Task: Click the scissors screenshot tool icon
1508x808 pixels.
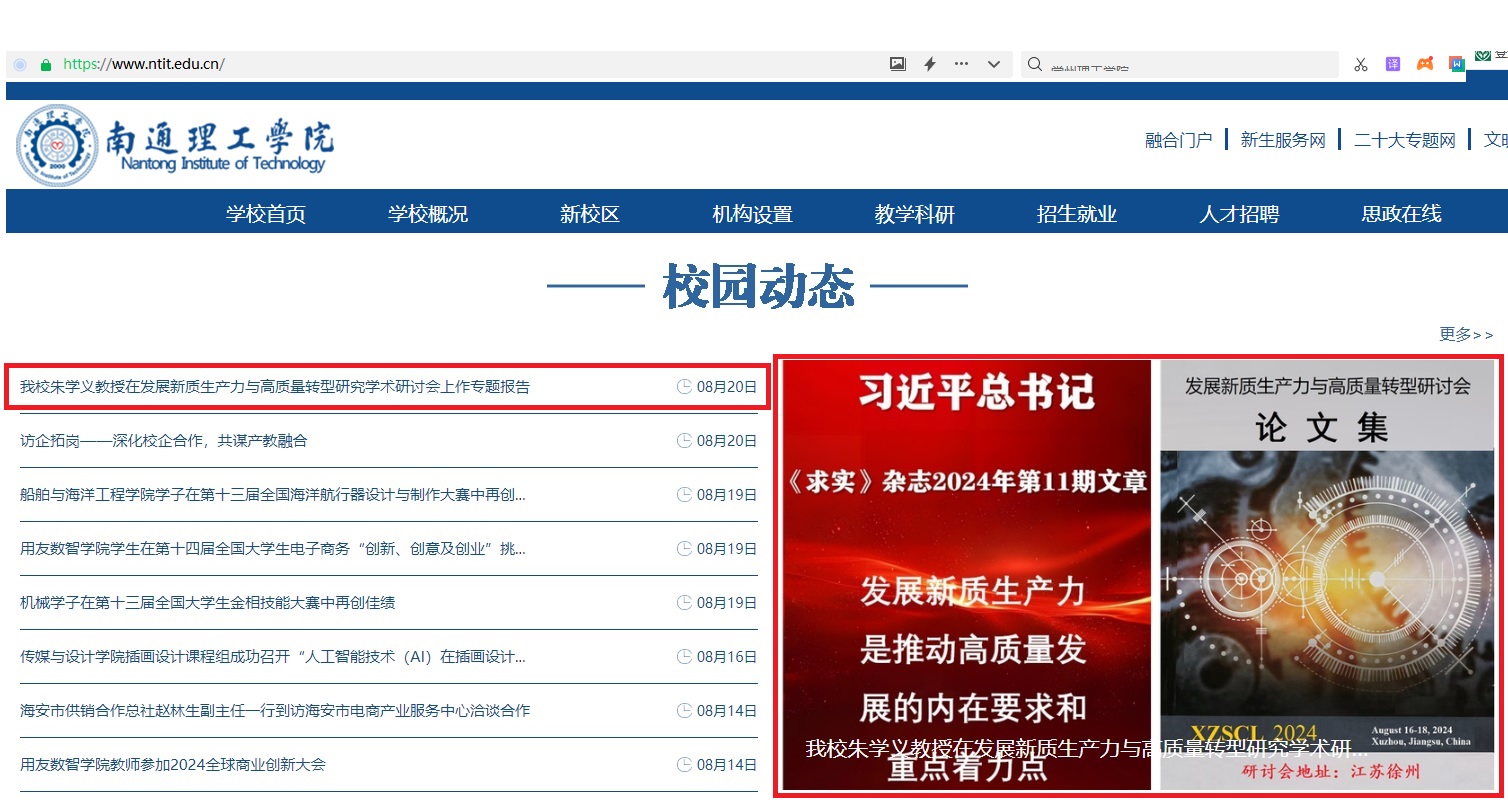Action: point(1360,64)
